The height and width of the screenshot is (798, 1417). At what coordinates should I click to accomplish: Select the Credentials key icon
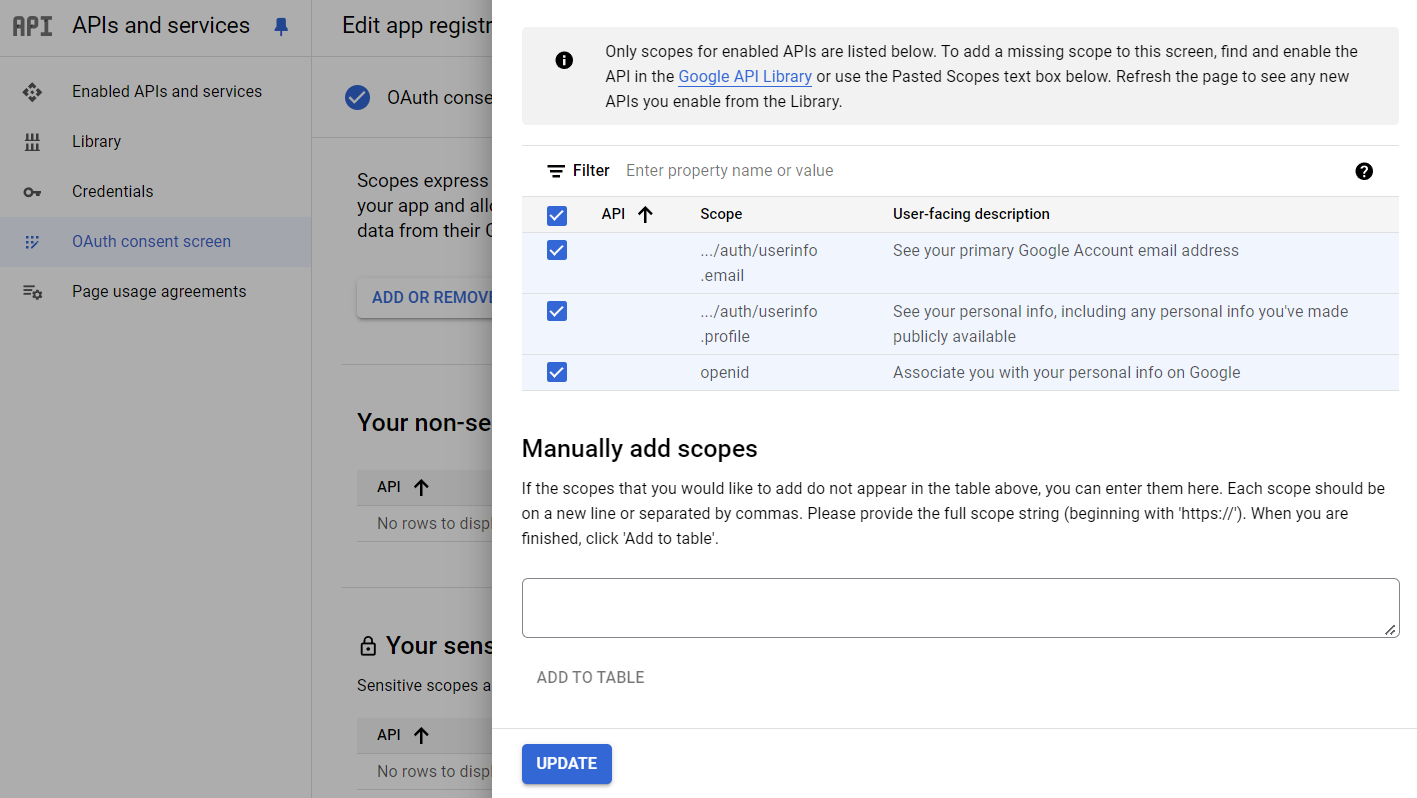pos(32,191)
